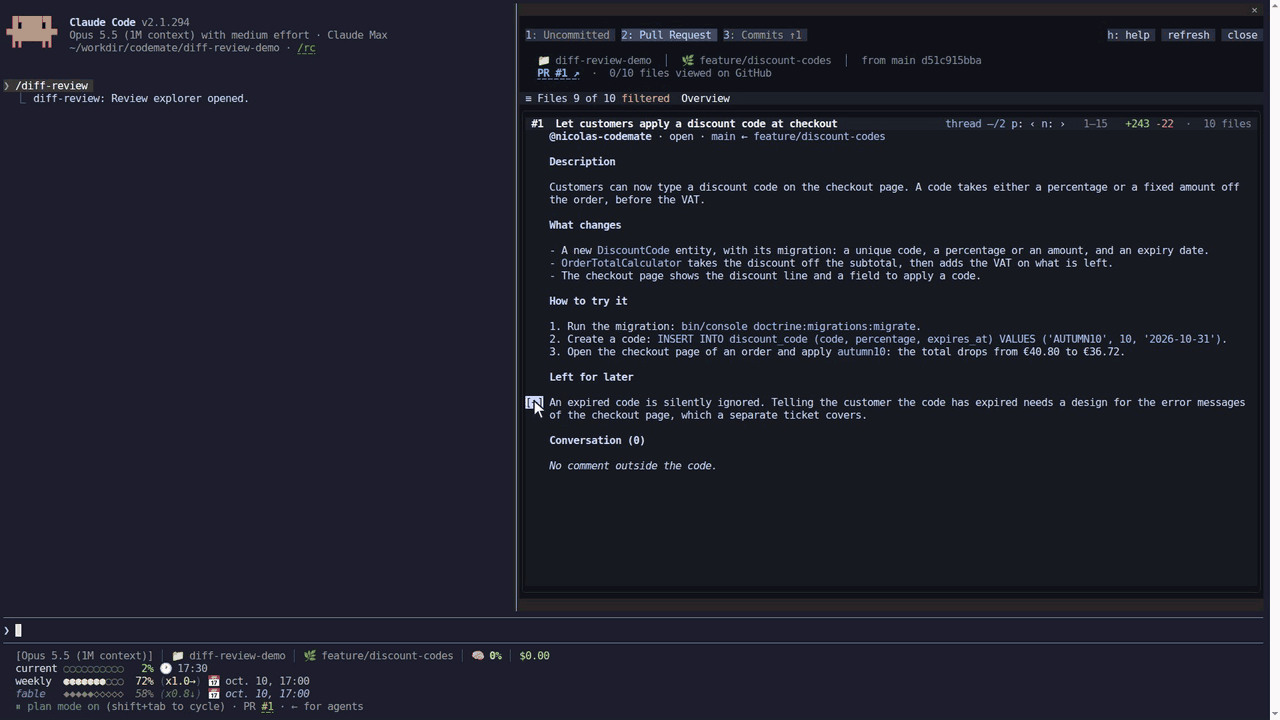Switch to the 1: Uncommitted tab
1280x720 pixels.
[567, 35]
